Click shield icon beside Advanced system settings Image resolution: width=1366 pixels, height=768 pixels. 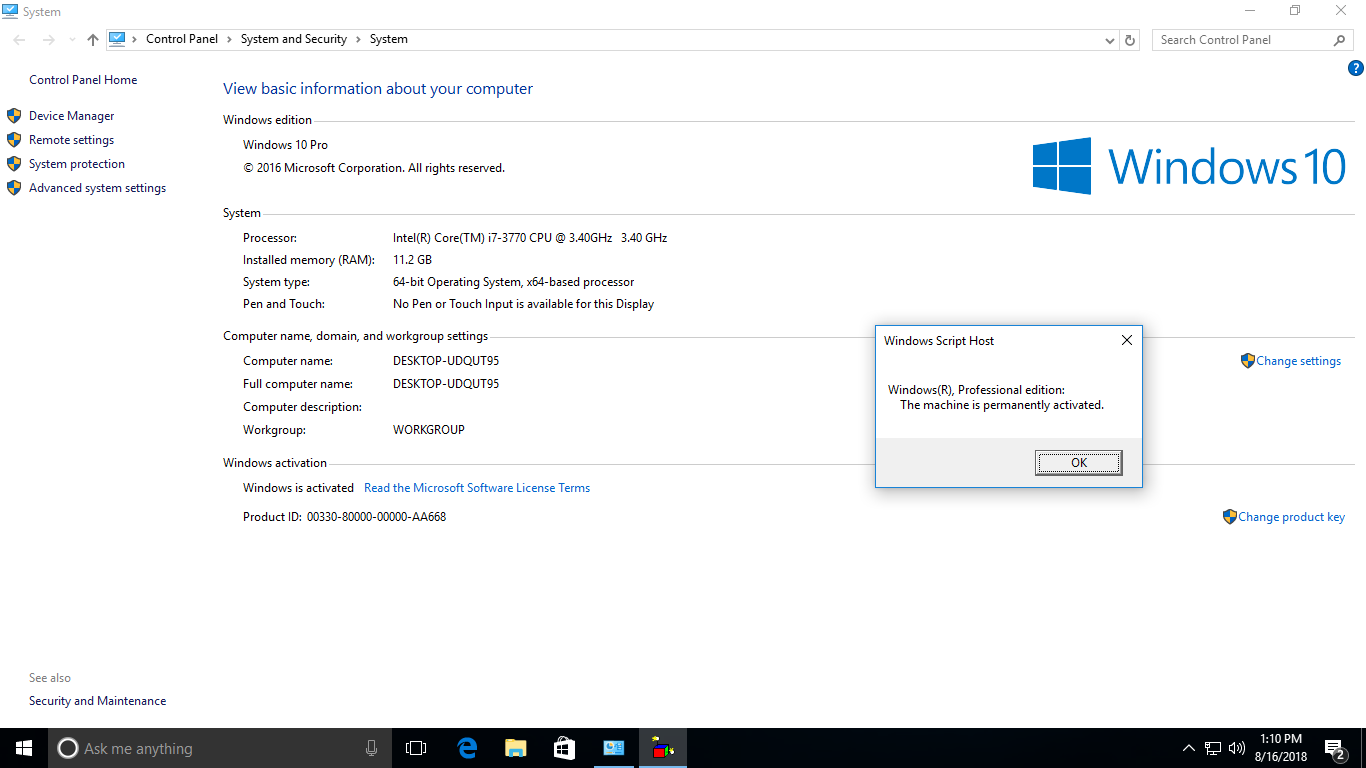coord(14,188)
